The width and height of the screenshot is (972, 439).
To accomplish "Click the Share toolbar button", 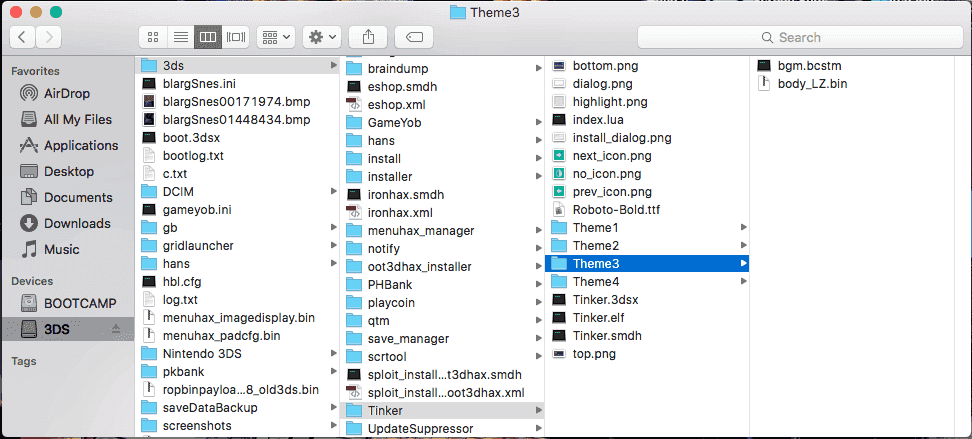I will (x=368, y=37).
